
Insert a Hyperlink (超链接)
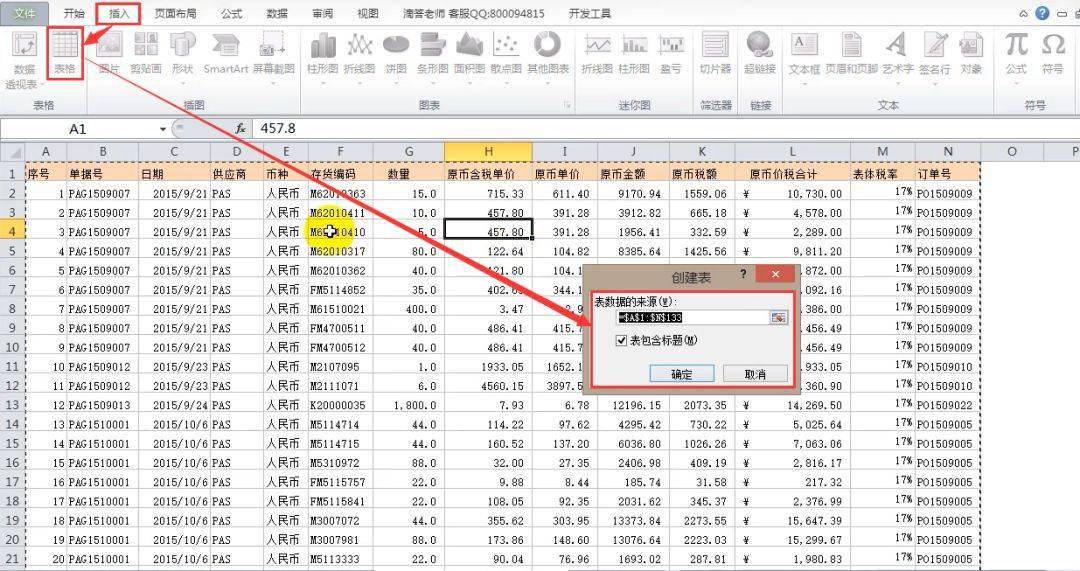(x=760, y=54)
